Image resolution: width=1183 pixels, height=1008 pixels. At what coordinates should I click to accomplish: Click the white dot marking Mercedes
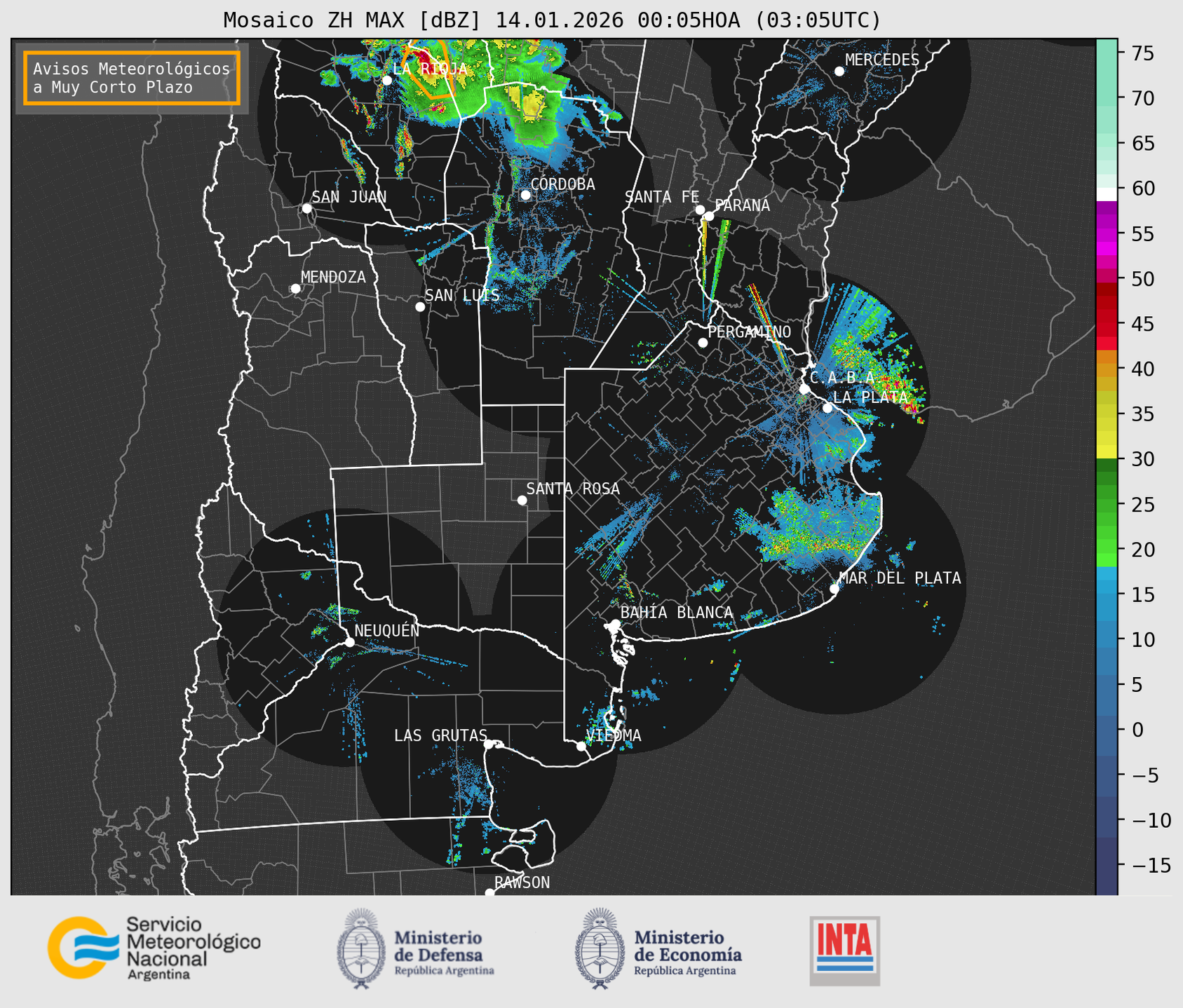click(839, 71)
